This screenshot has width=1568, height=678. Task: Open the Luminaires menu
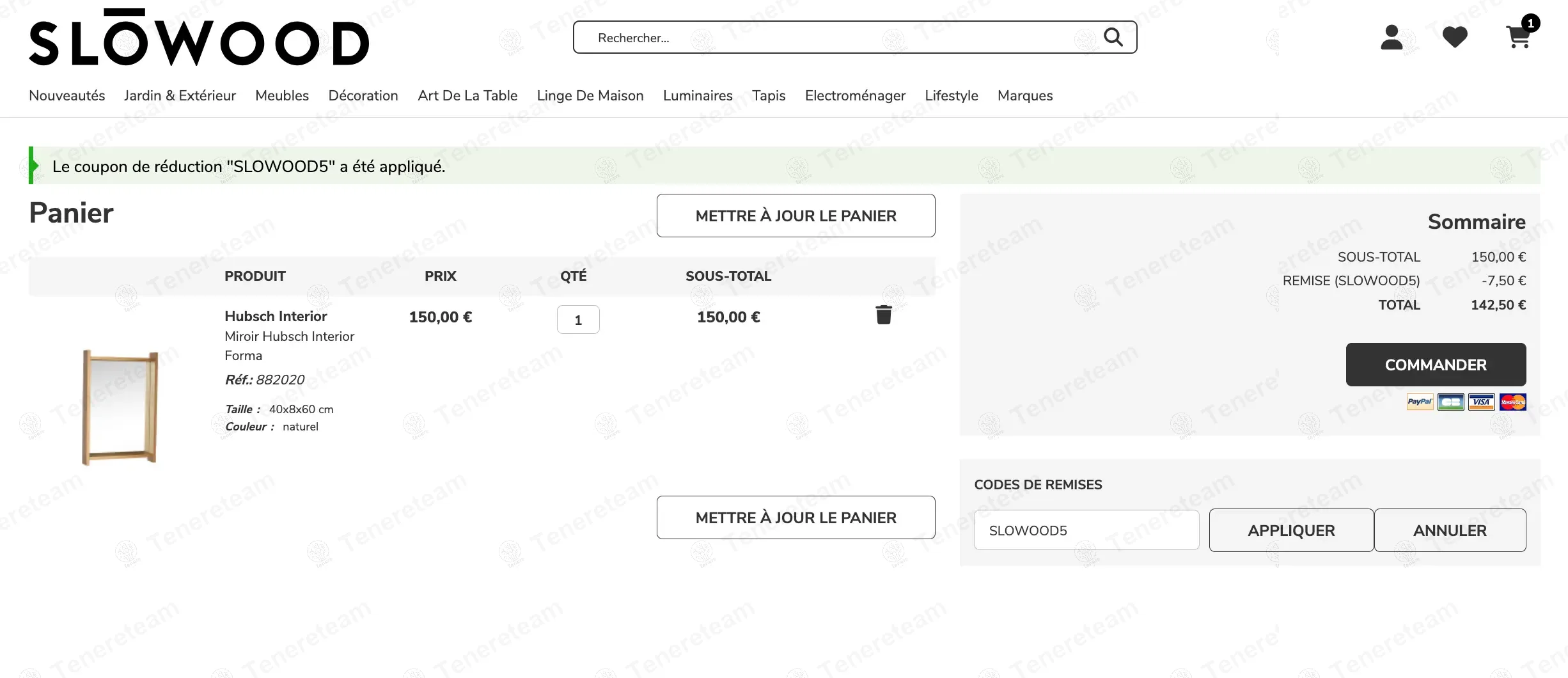(x=698, y=95)
